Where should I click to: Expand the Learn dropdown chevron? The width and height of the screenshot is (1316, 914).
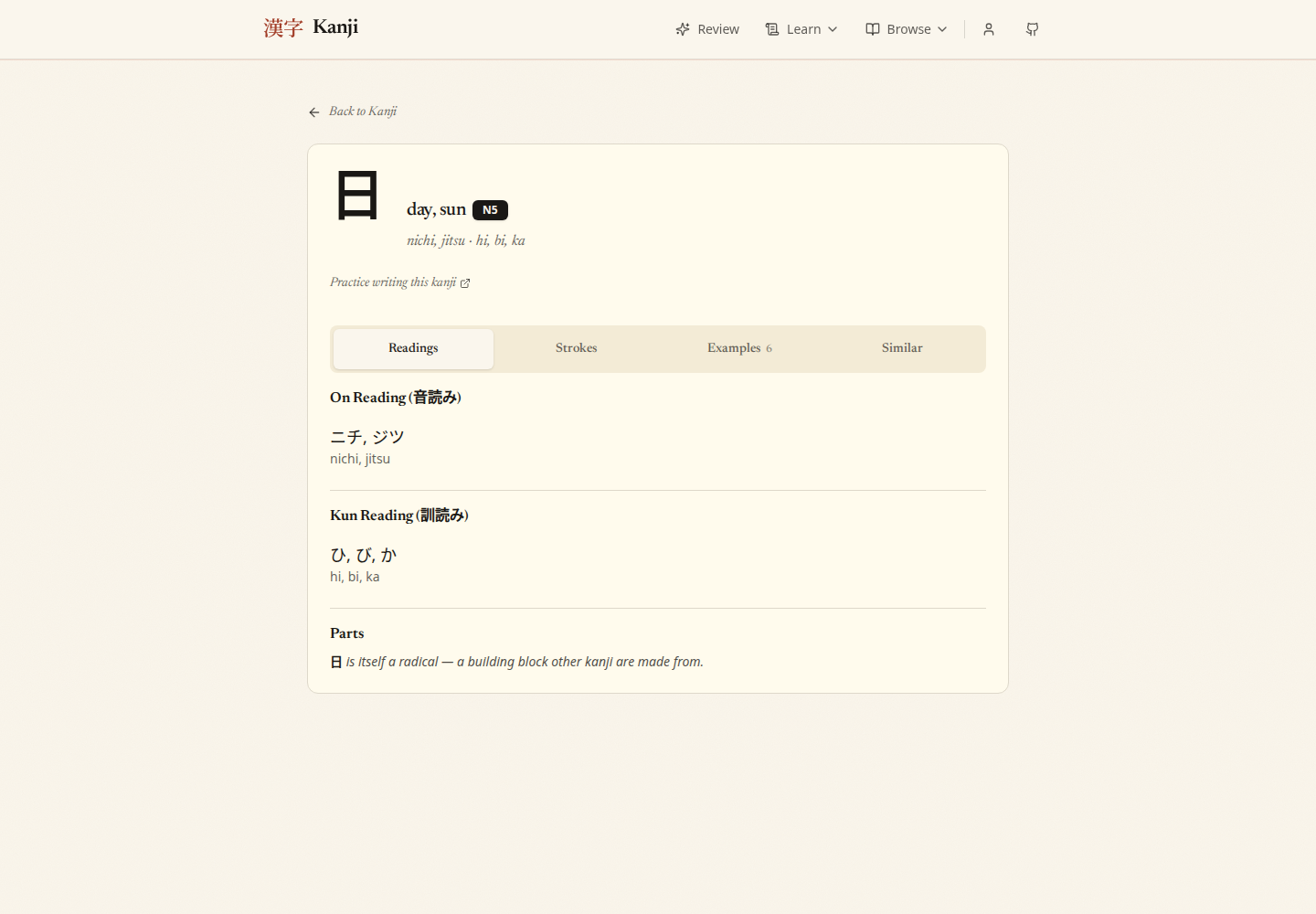click(833, 29)
